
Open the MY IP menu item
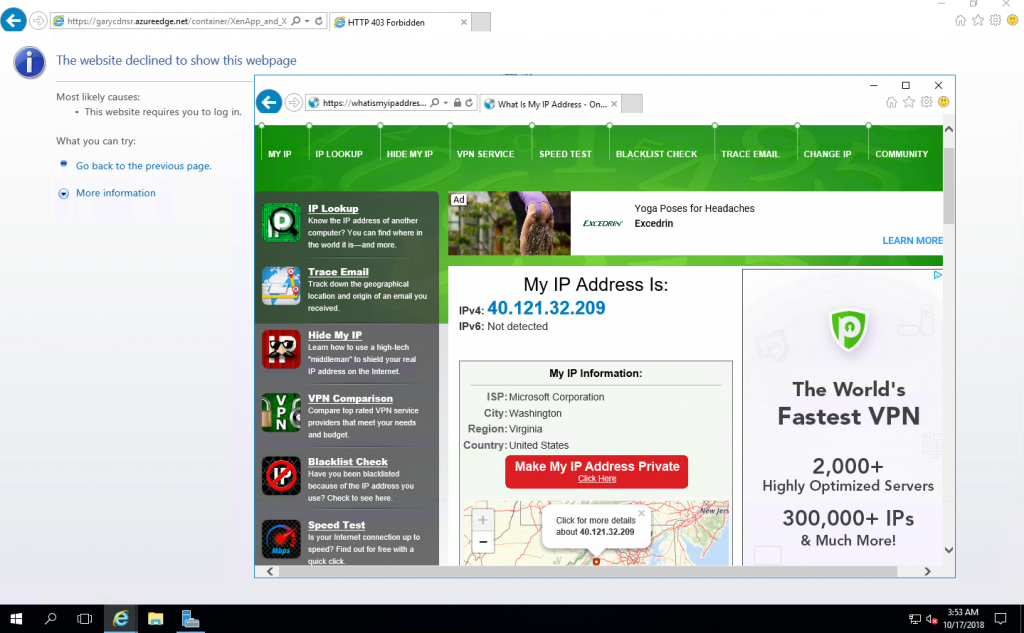(x=280, y=154)
